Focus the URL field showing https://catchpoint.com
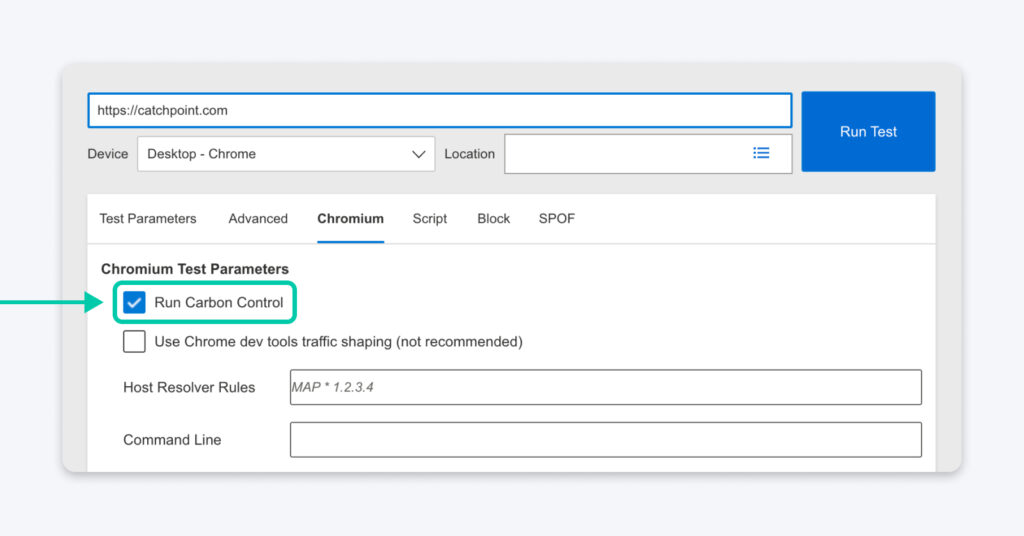The width and height of the screenshot is (1024, 536). (439, 111)
